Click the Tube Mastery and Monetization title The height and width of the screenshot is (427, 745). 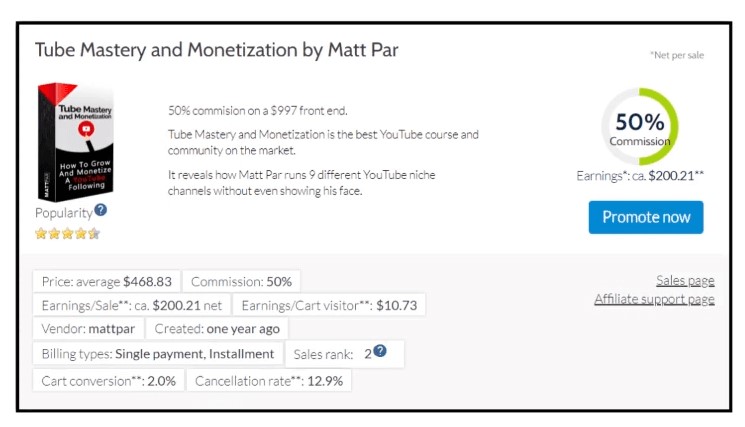(x=216, y=50)
